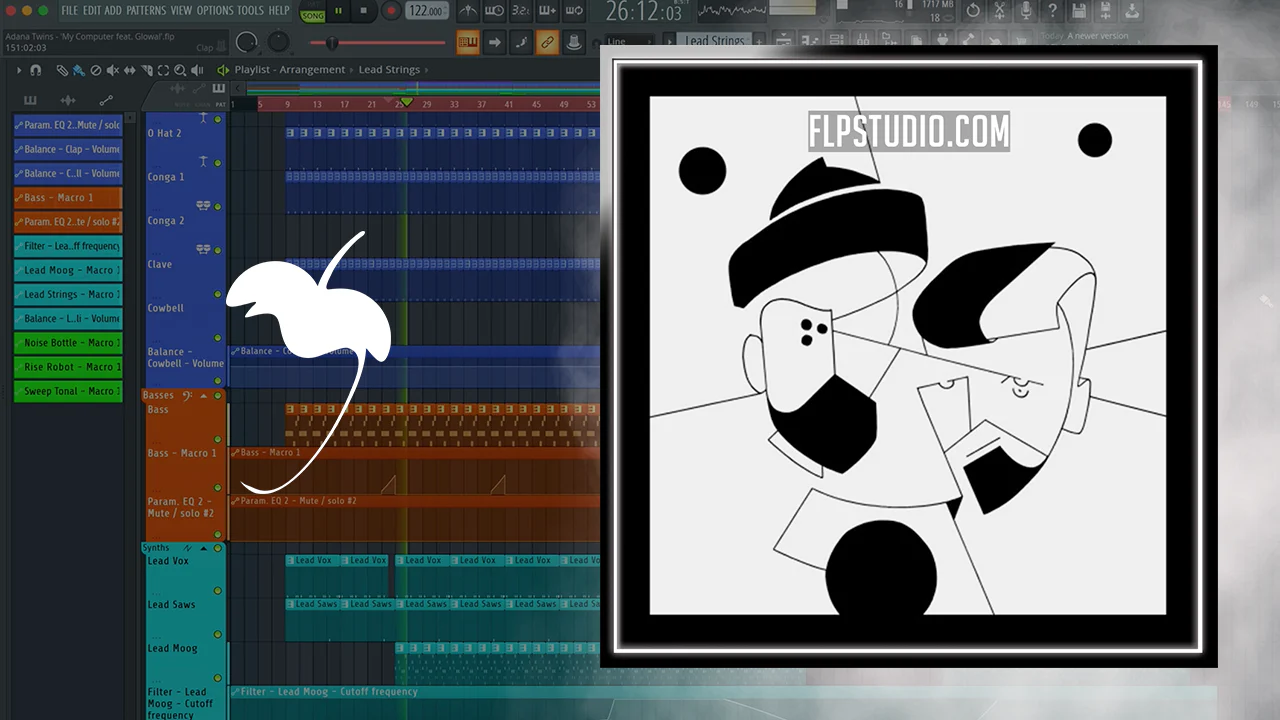The image size is (1280, 720).
Task: Save the project with the floppy icon
Action: point(1079,12)
